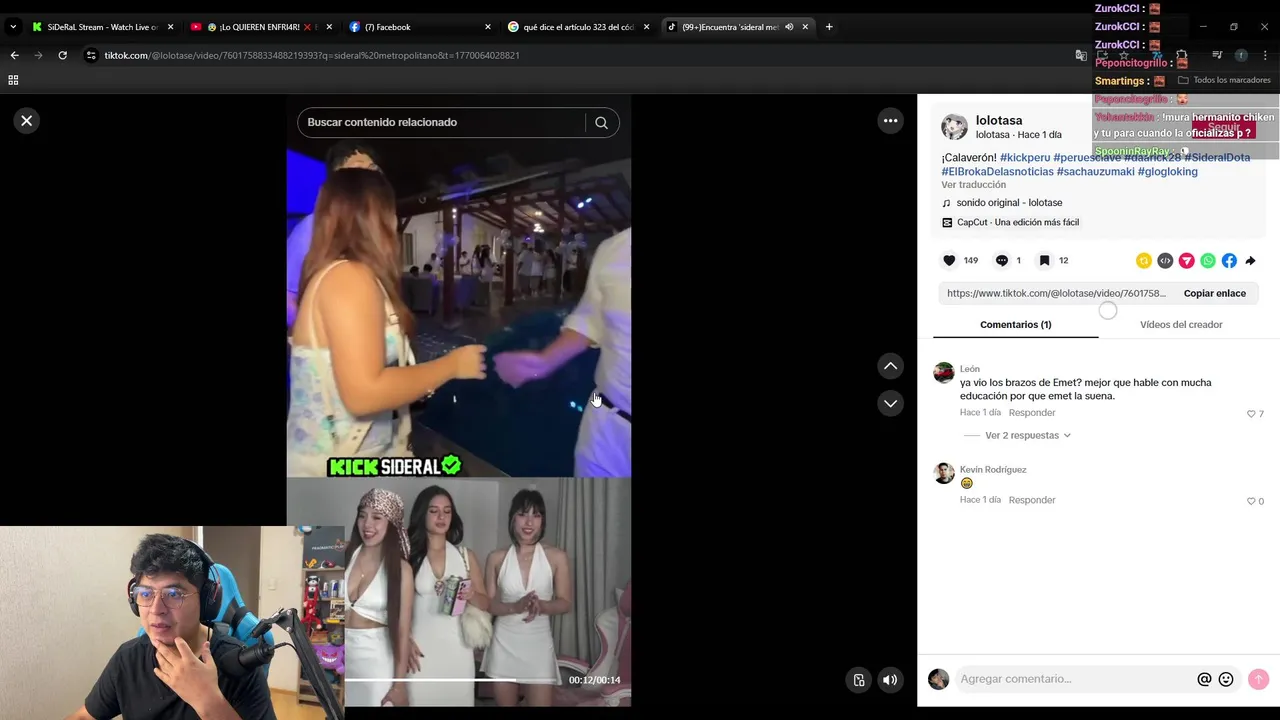Switch to the Comentarios (1) tab
This screenshot has width=1280, height=720.
coord(1015,324)
